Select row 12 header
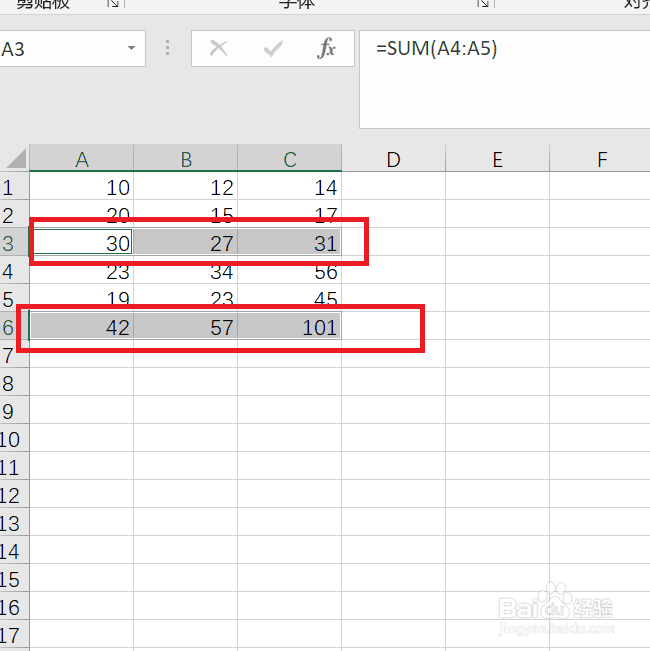 (x=14, y=494)
